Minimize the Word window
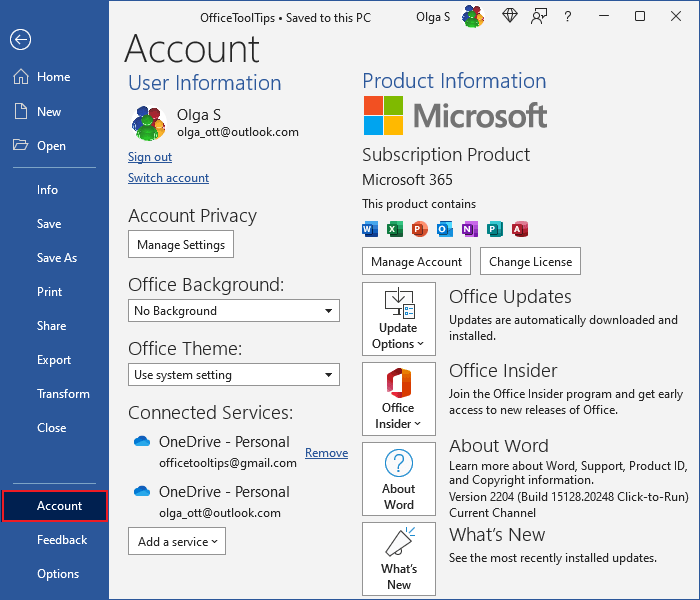Viewport: 700px width, 600px height. (604, 17)
